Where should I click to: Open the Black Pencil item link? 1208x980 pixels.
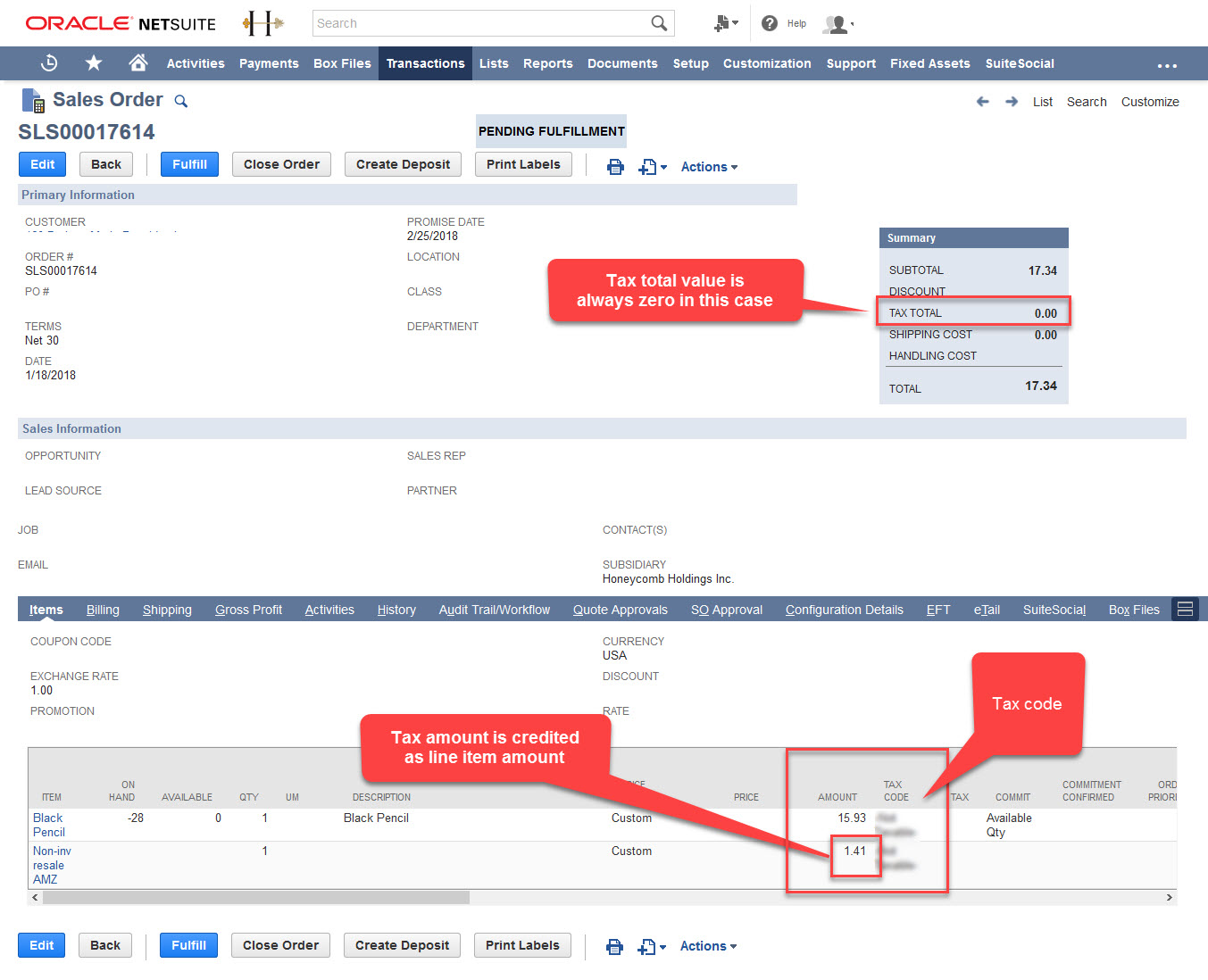[48, 825]
